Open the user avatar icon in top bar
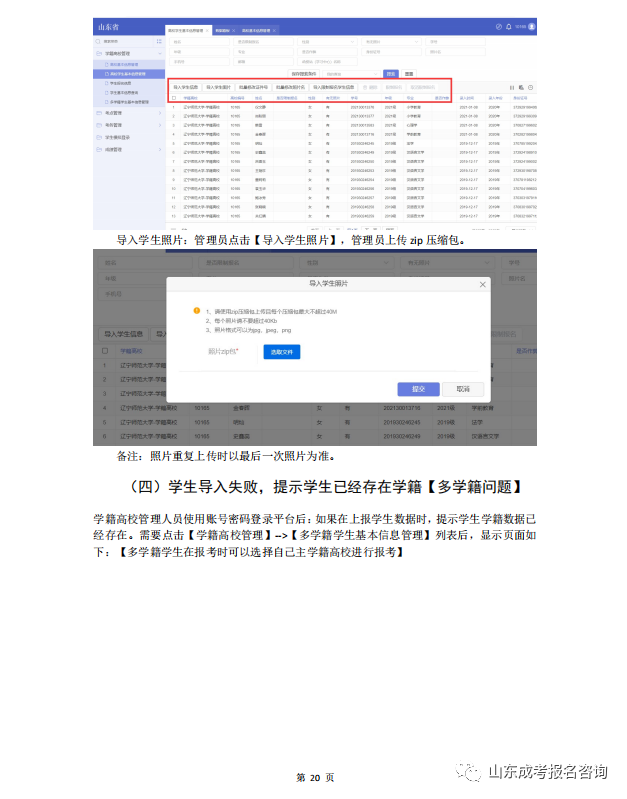Screen dimensions: 627x799 [x=532, y=26]
